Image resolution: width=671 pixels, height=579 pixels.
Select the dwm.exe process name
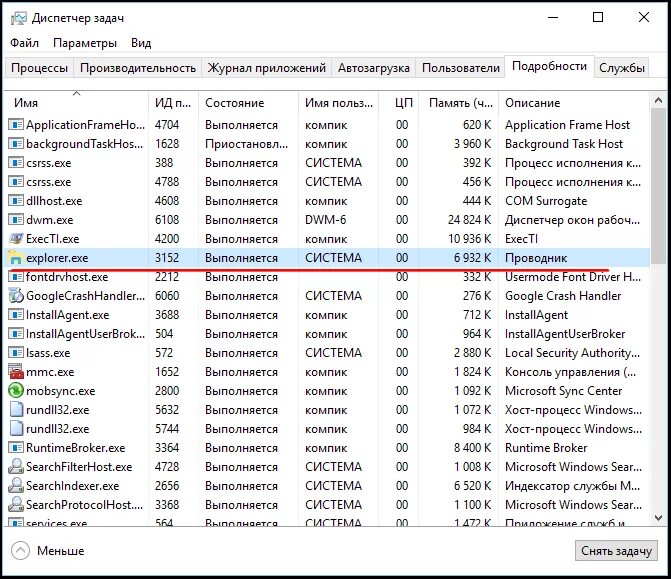(50, 220)
